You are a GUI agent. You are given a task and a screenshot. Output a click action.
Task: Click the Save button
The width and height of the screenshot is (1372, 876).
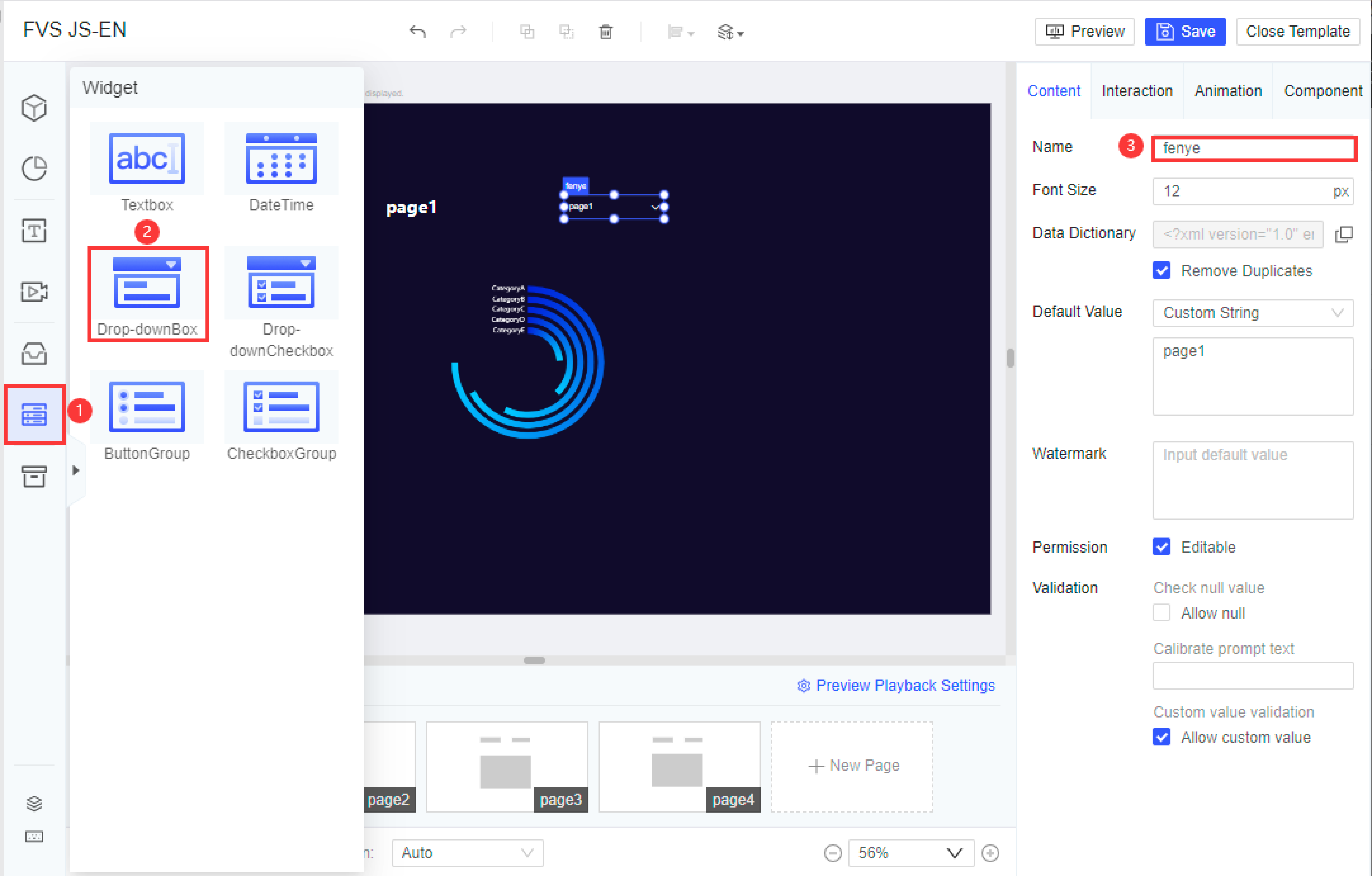1185,31
